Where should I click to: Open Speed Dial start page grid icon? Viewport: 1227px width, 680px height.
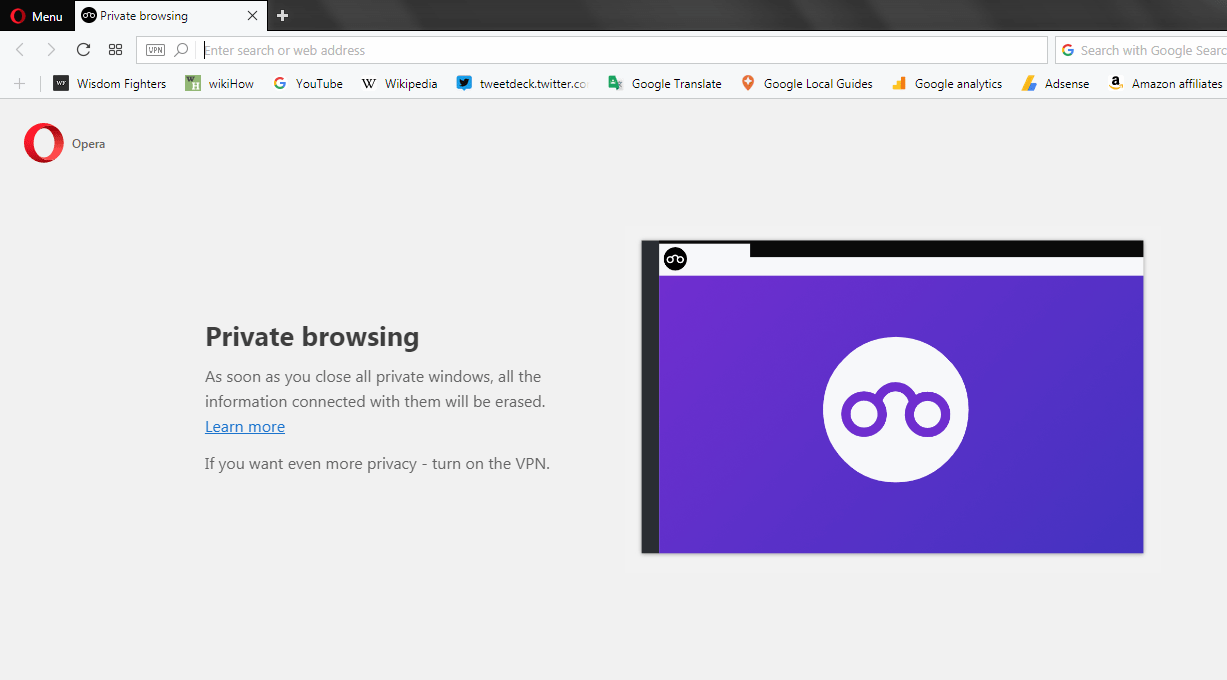(115, 50)
